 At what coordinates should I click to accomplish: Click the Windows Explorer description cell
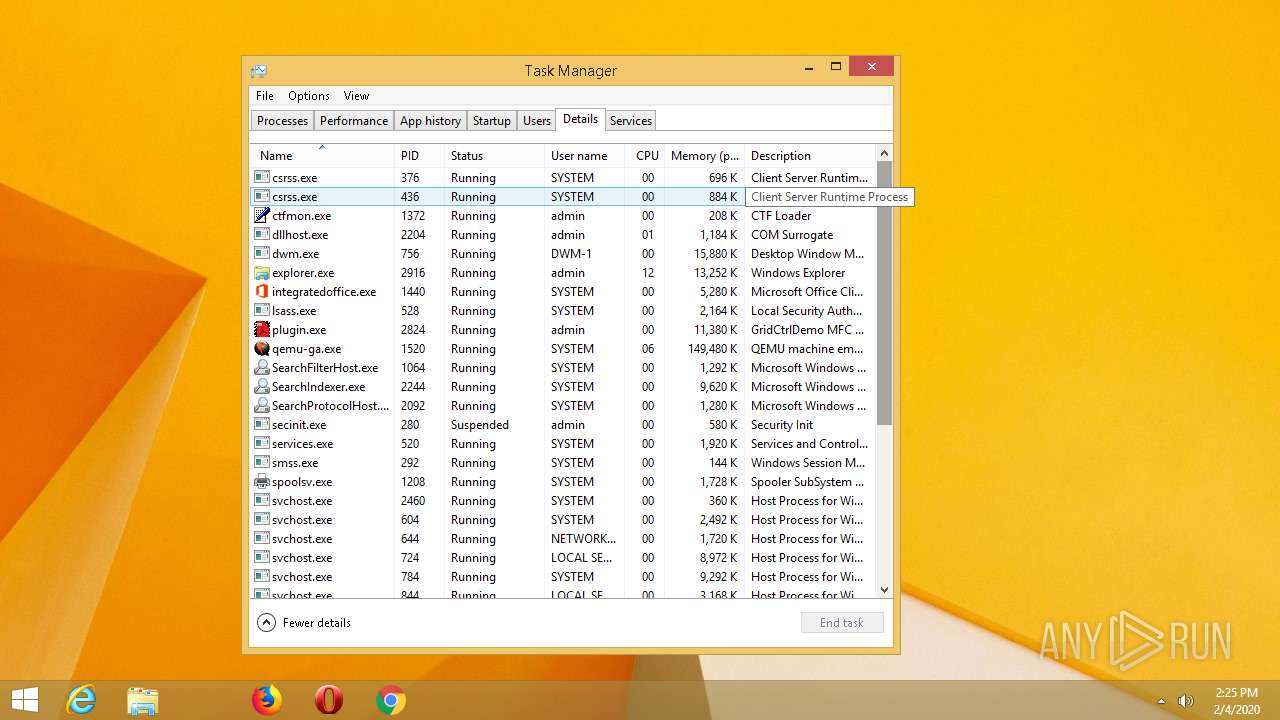(798, 272)
